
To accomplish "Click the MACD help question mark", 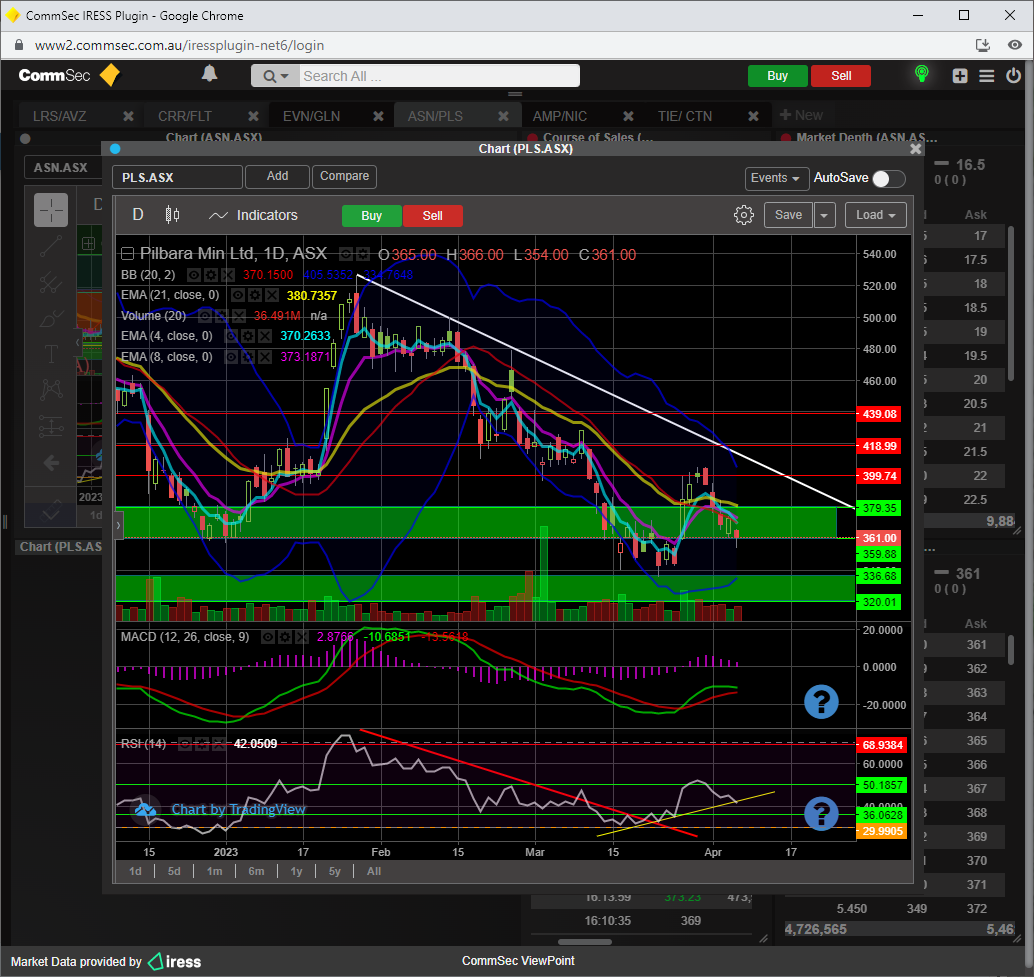I will pyautogui.click(x=821, y=702).
